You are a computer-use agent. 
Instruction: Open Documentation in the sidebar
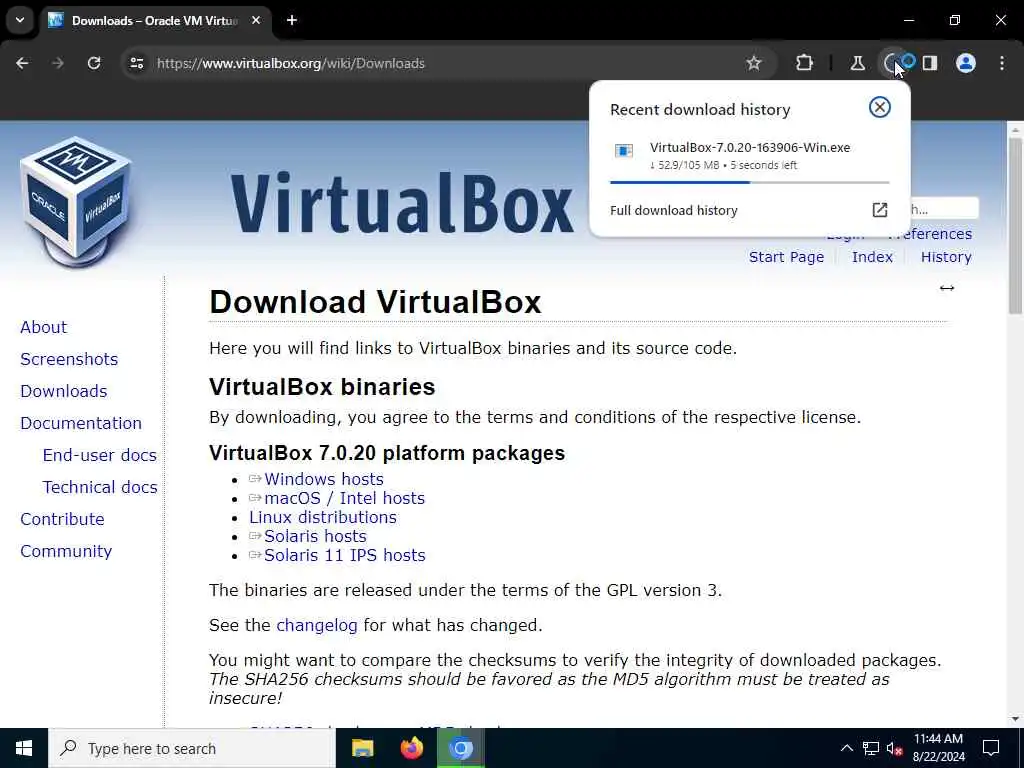pyautogui.click(x=80, y=423)
